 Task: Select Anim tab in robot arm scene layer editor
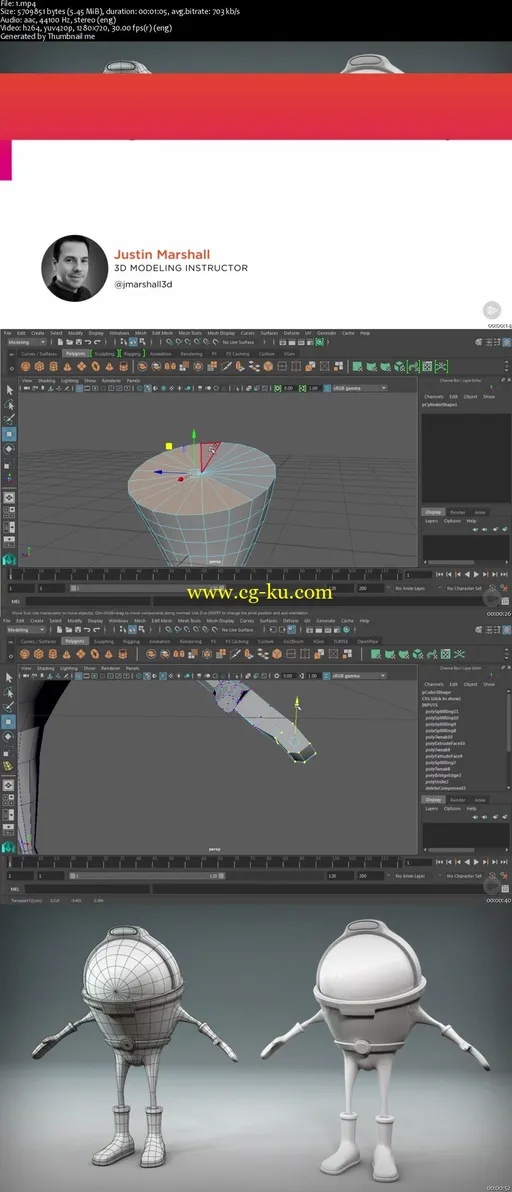(480, 800)
